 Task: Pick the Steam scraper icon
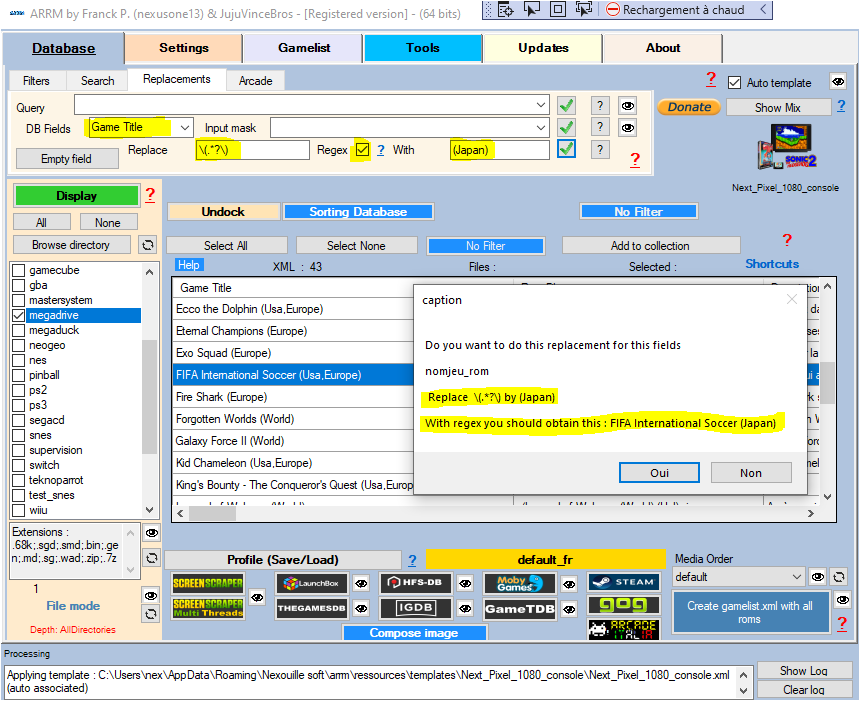point(623,582)
